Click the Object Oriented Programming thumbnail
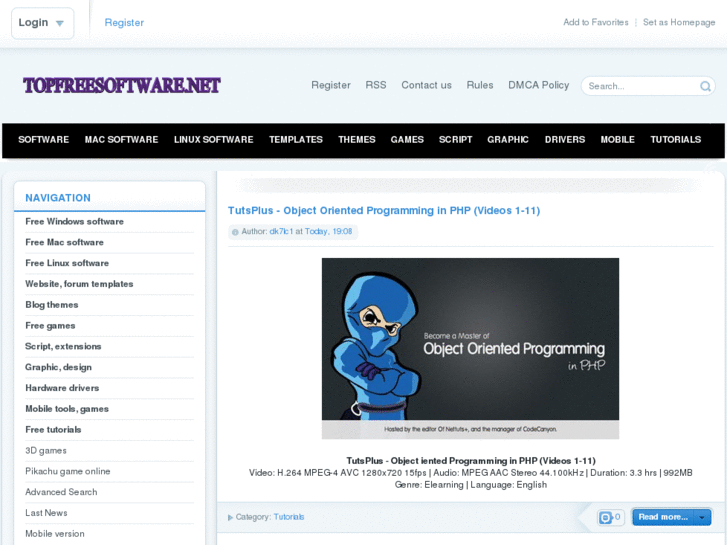 tap(470, 348)
